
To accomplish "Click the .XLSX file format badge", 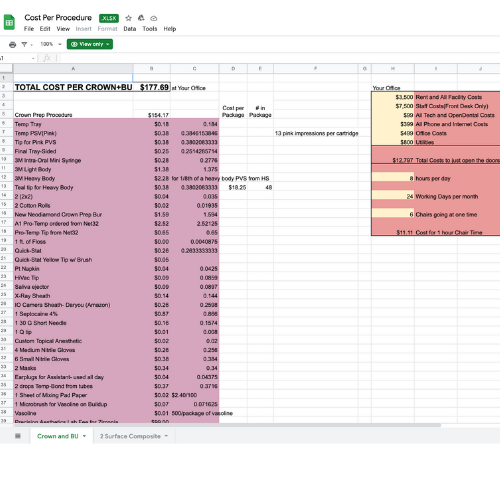I will tap(109, 18).
